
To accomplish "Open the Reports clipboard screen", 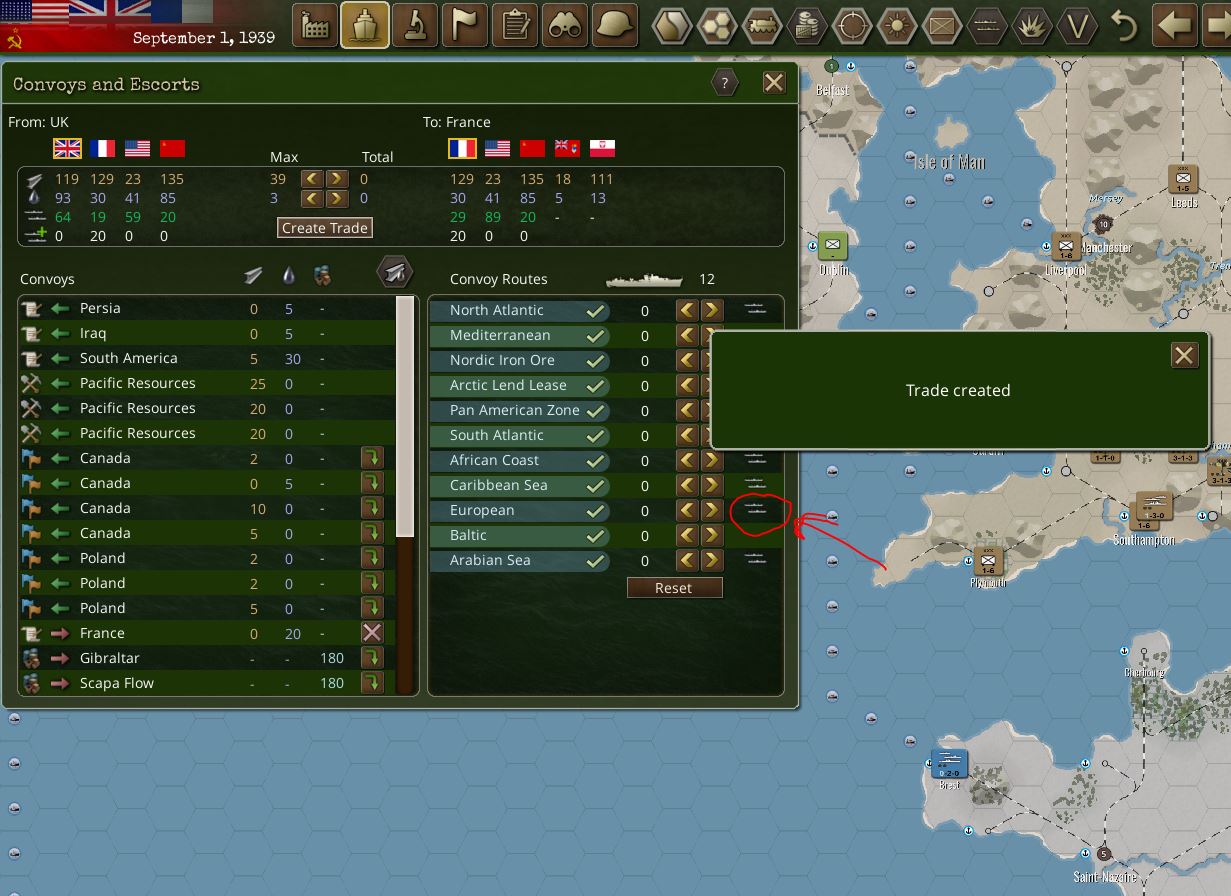I will [x=515, y=25].
